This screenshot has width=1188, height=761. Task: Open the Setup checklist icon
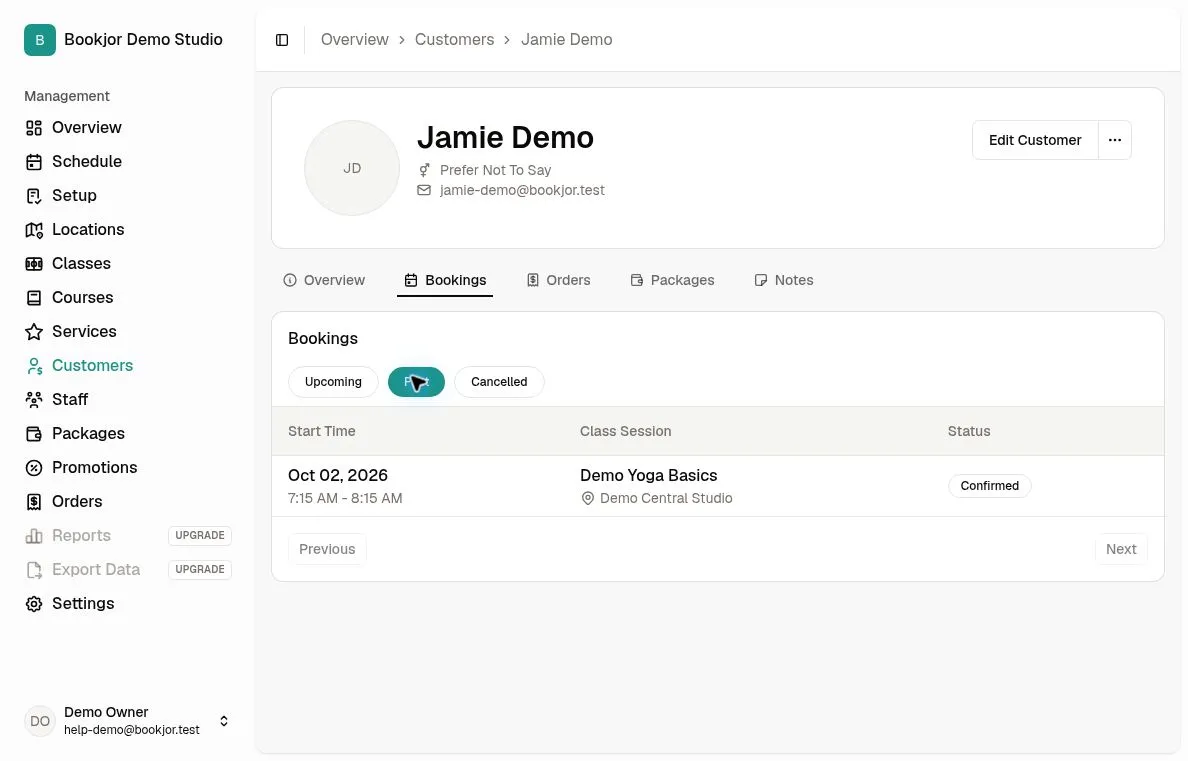coord(34,196)
